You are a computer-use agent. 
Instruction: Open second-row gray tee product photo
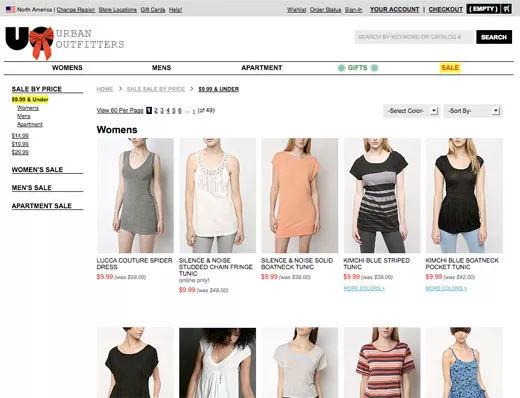point(300,363)
